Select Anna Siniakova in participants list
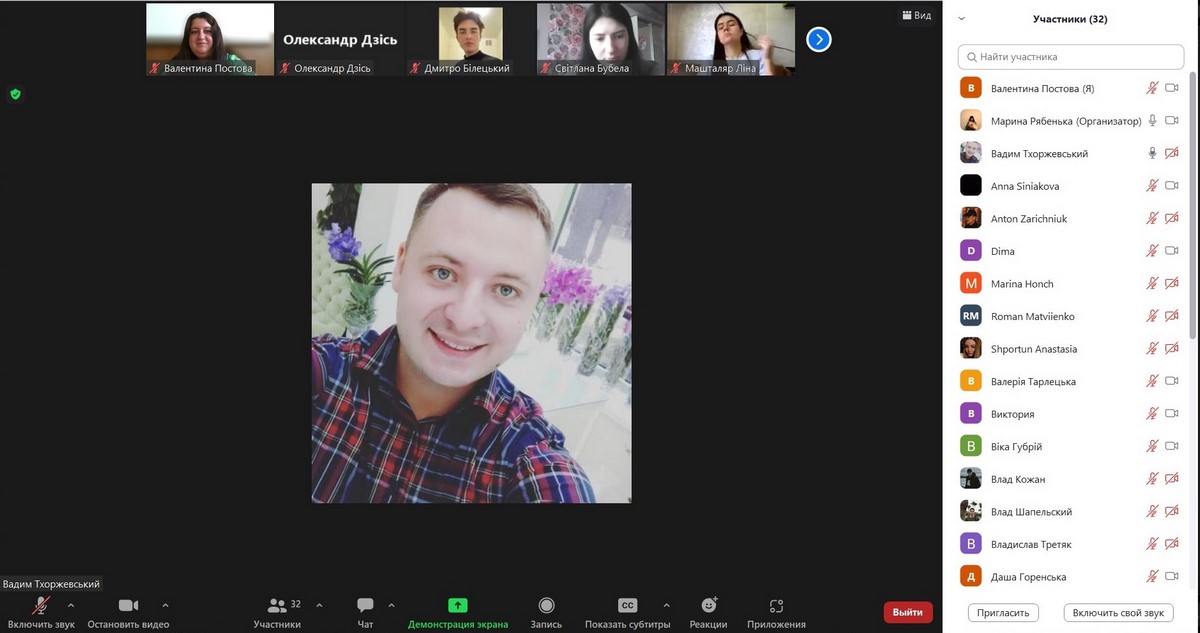This screenshot has height=633, width=1200. pyautogui.click(x=1025, y=186)
